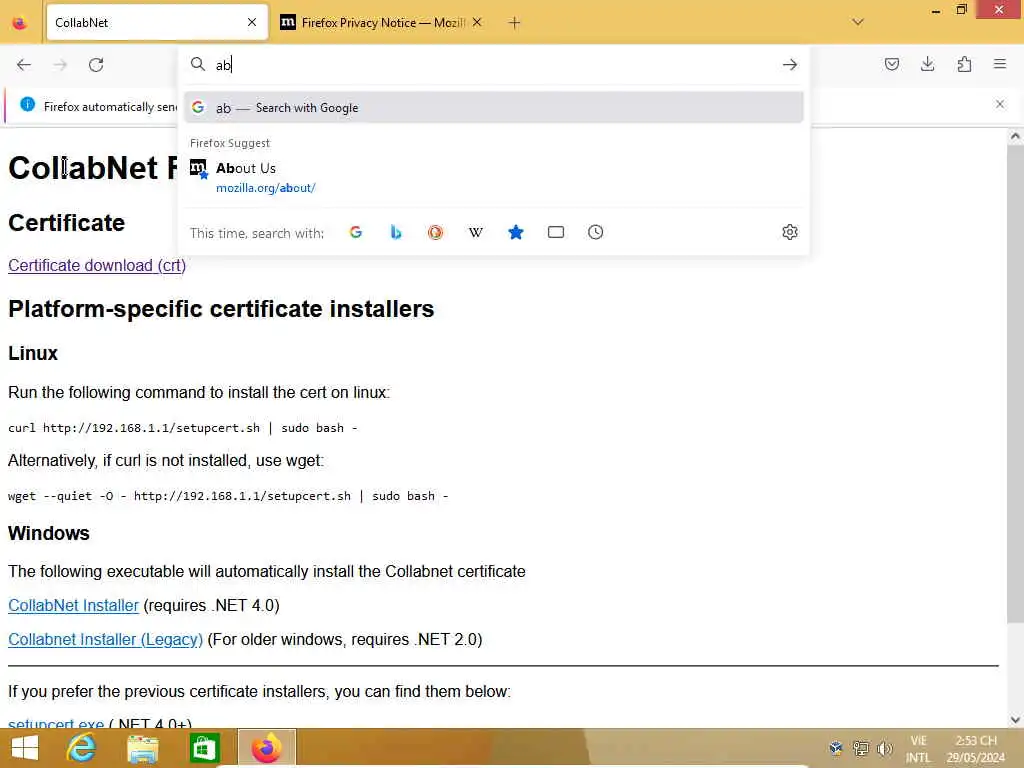The image size is (1024, 768).
Task: Switch to the CollabNet tab
Action: (157, 22)
